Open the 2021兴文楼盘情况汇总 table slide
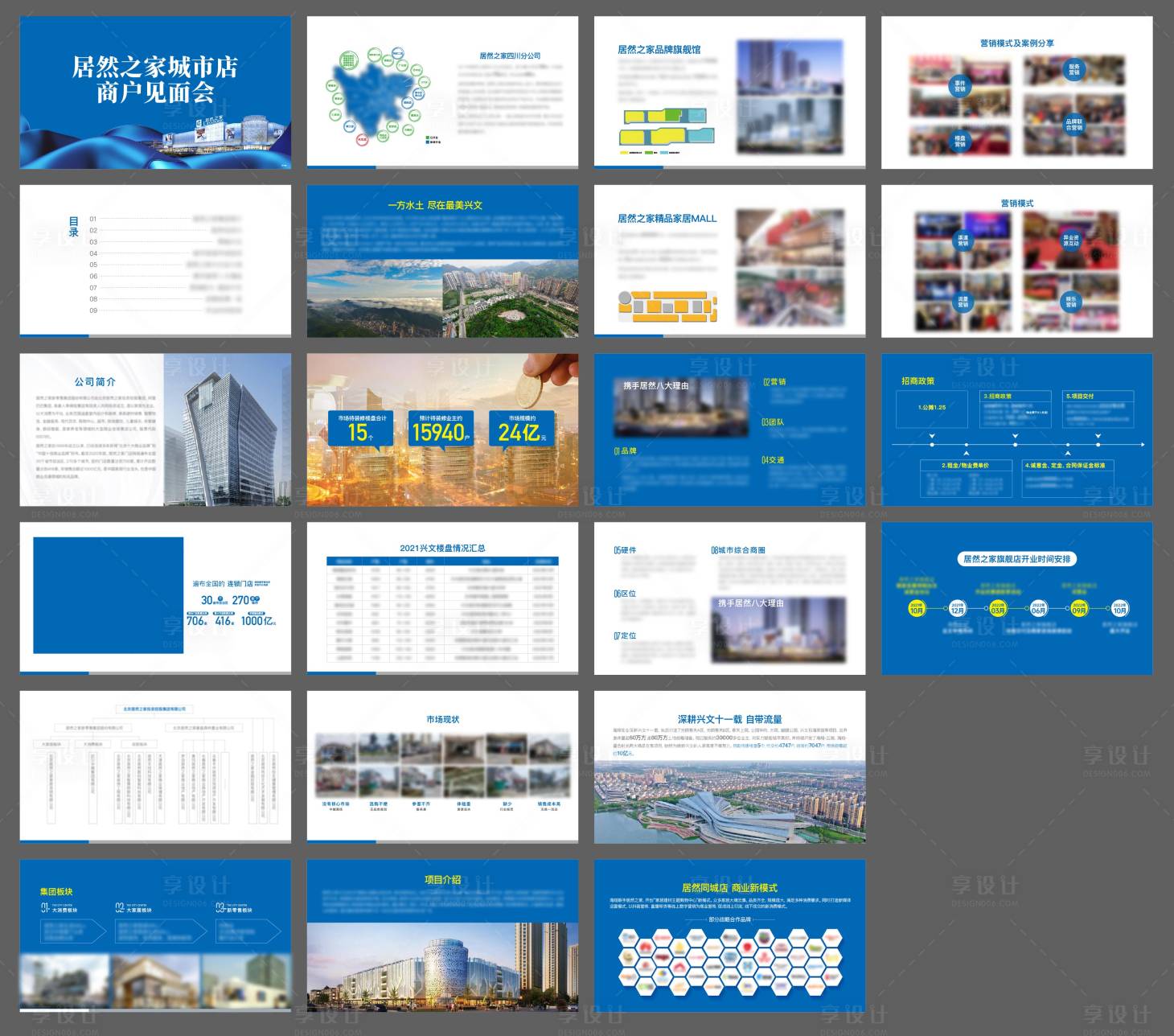The height and width of the screenshot is (1036, 1174). [x=442, y=598]
